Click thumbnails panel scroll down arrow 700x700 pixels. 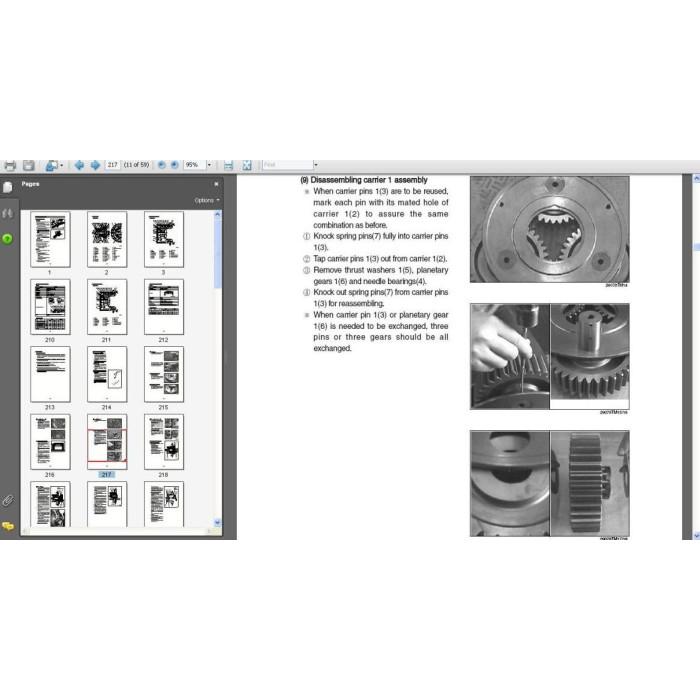click(x=217, y=522)
